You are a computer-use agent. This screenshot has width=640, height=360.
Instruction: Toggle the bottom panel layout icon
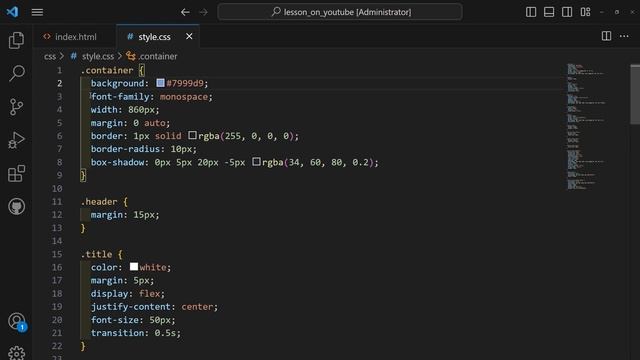click(549, 12)
